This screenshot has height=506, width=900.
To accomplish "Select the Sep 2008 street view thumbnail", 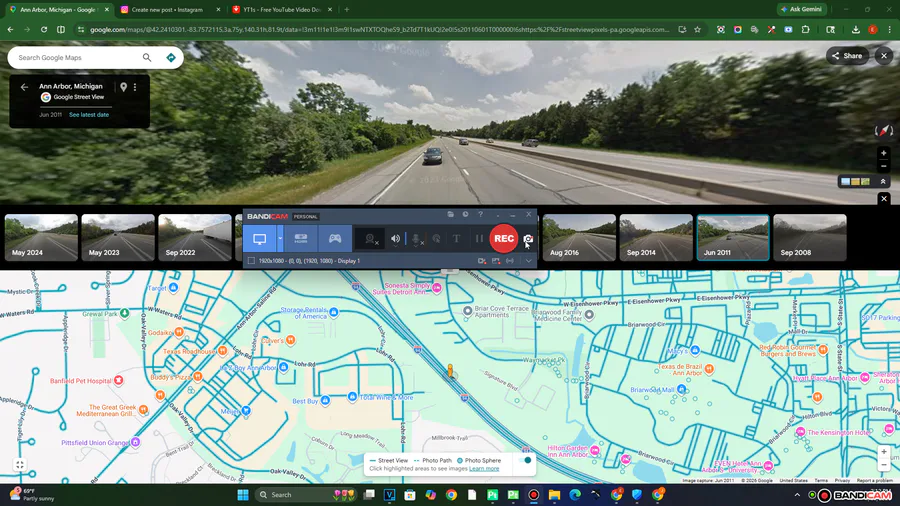I will pyautogui.click(x=810, y=238).
